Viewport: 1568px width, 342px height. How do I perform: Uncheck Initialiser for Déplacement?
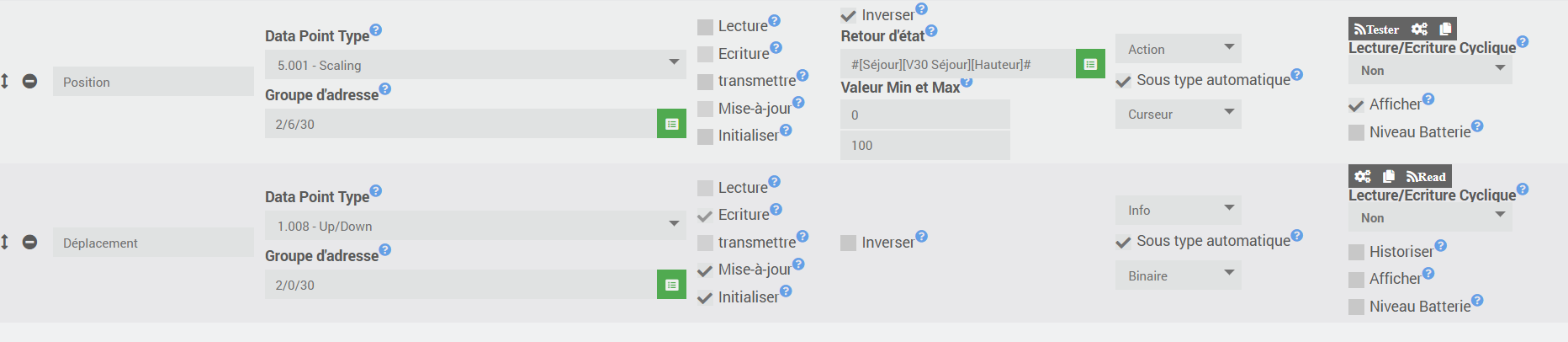(x=705, y=298)
